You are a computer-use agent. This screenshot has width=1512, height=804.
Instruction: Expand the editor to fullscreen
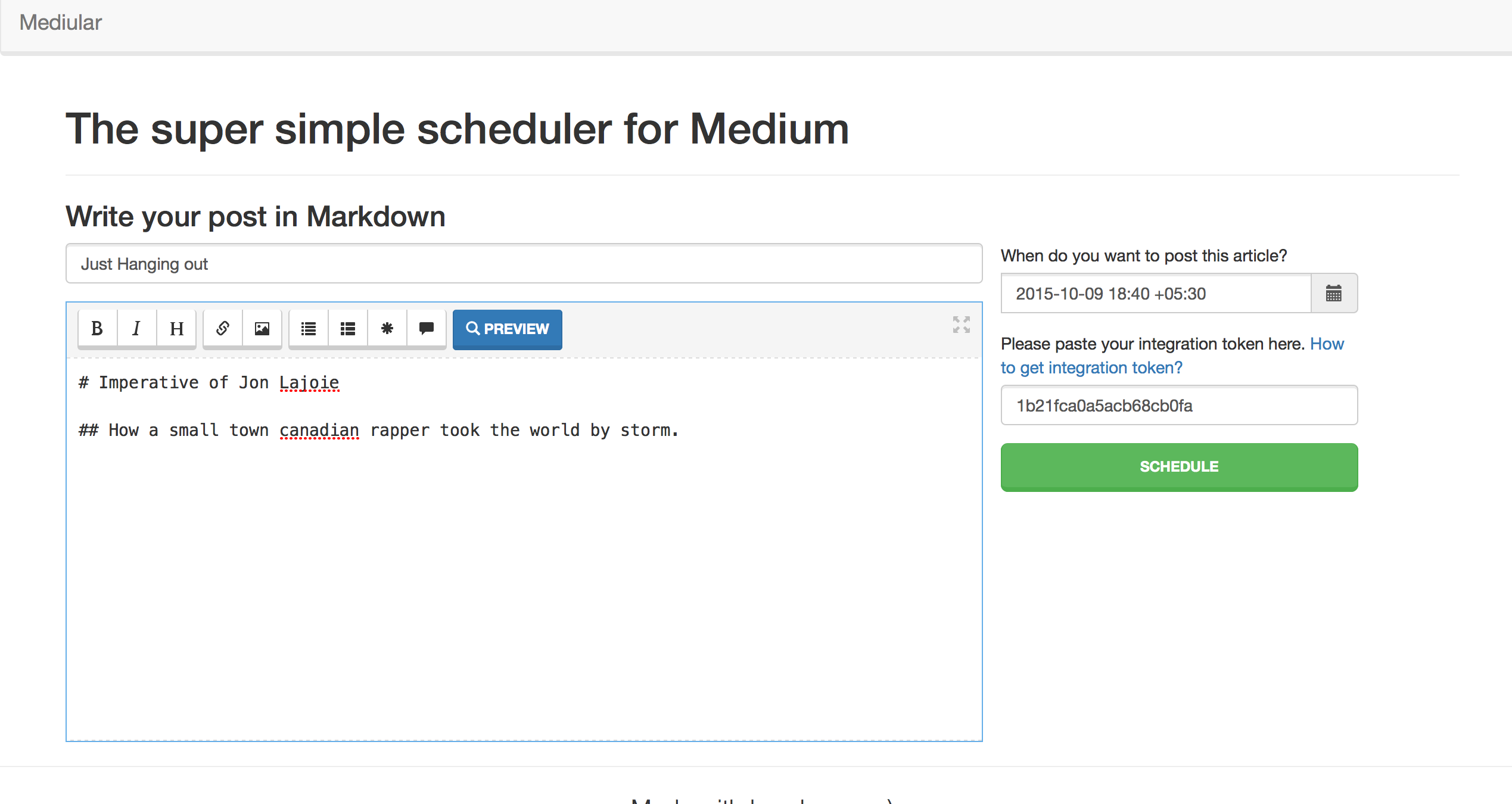tap(960, 325)
